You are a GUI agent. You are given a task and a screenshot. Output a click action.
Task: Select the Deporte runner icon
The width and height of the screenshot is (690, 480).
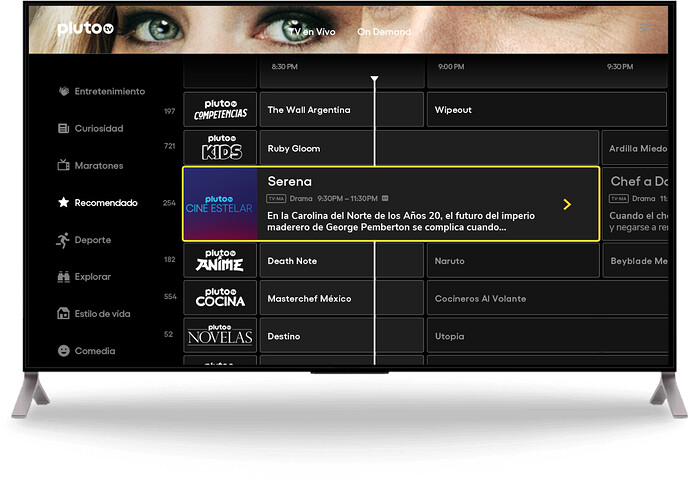click(x=63, y=240)
